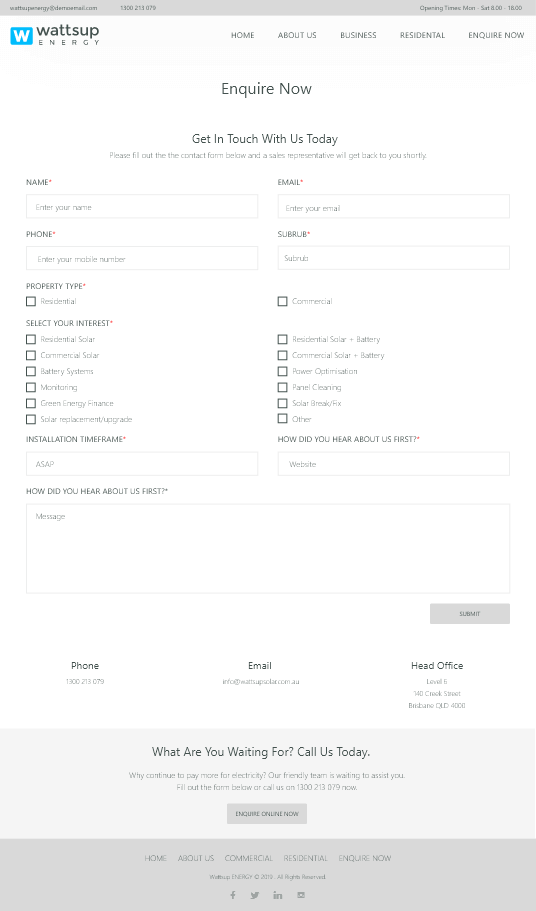This screenshot has width=536, height=911.
Task: Check the Solar Break/Fix option
Action: tap(282, 403)
